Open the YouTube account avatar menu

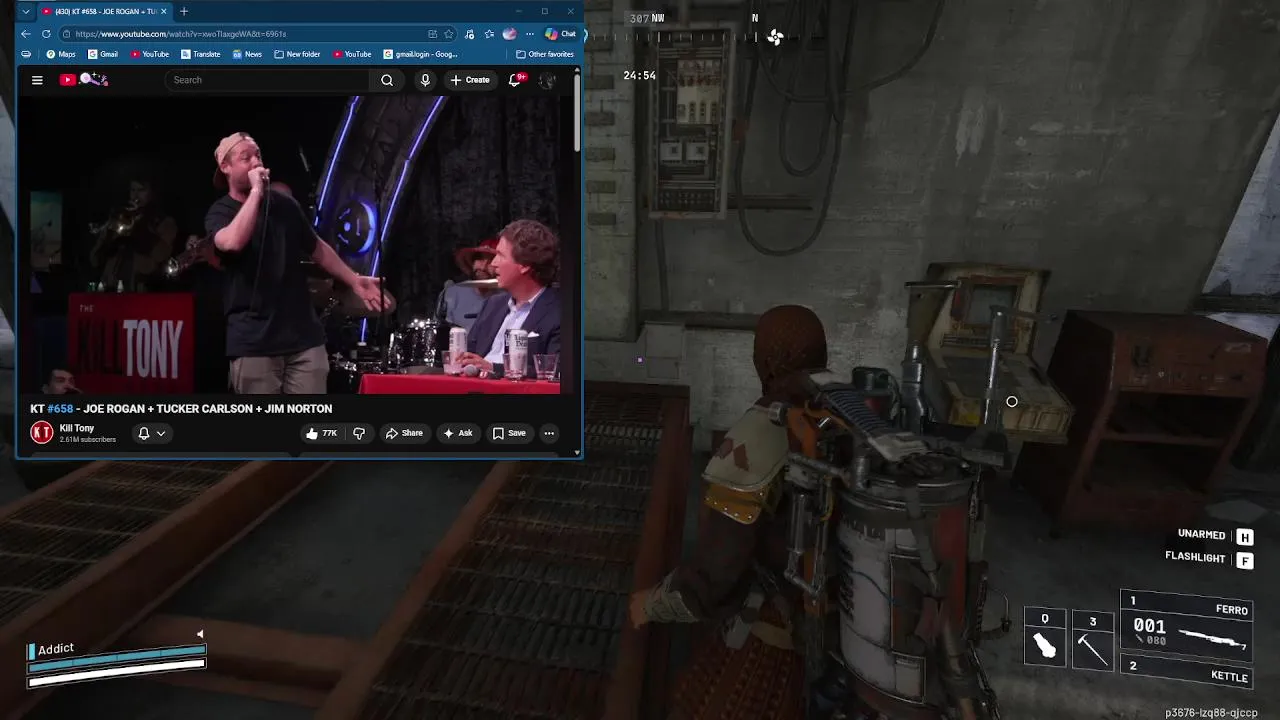(547, 80)
